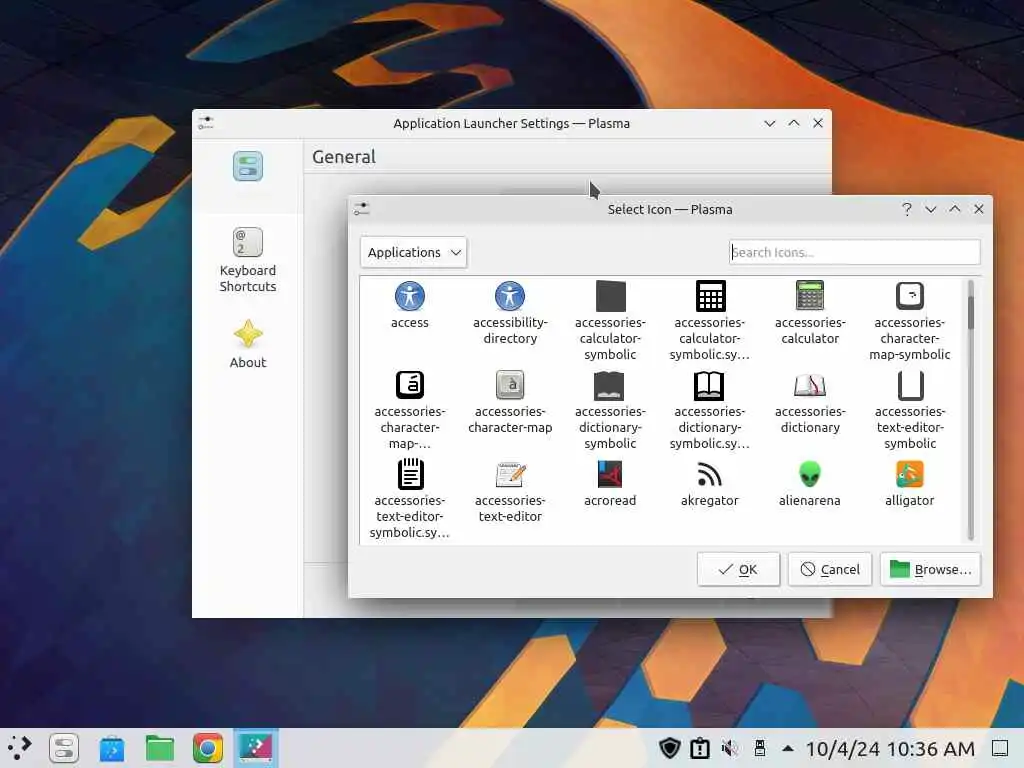Focus the Search Icons field

pos(854,252)
